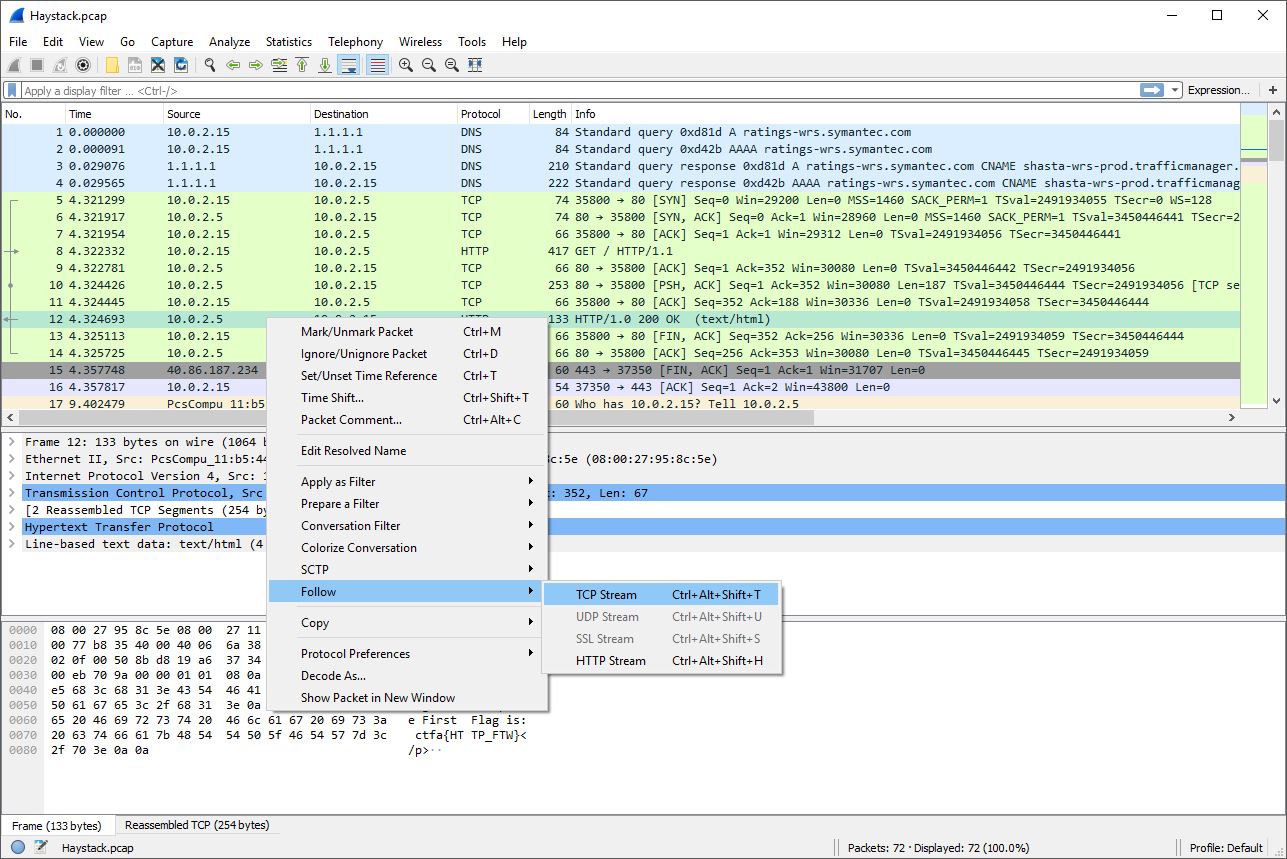This screenshot has height=859, width=1287.
Task: Click the go to specified packet icon
Action: (279, 65)
